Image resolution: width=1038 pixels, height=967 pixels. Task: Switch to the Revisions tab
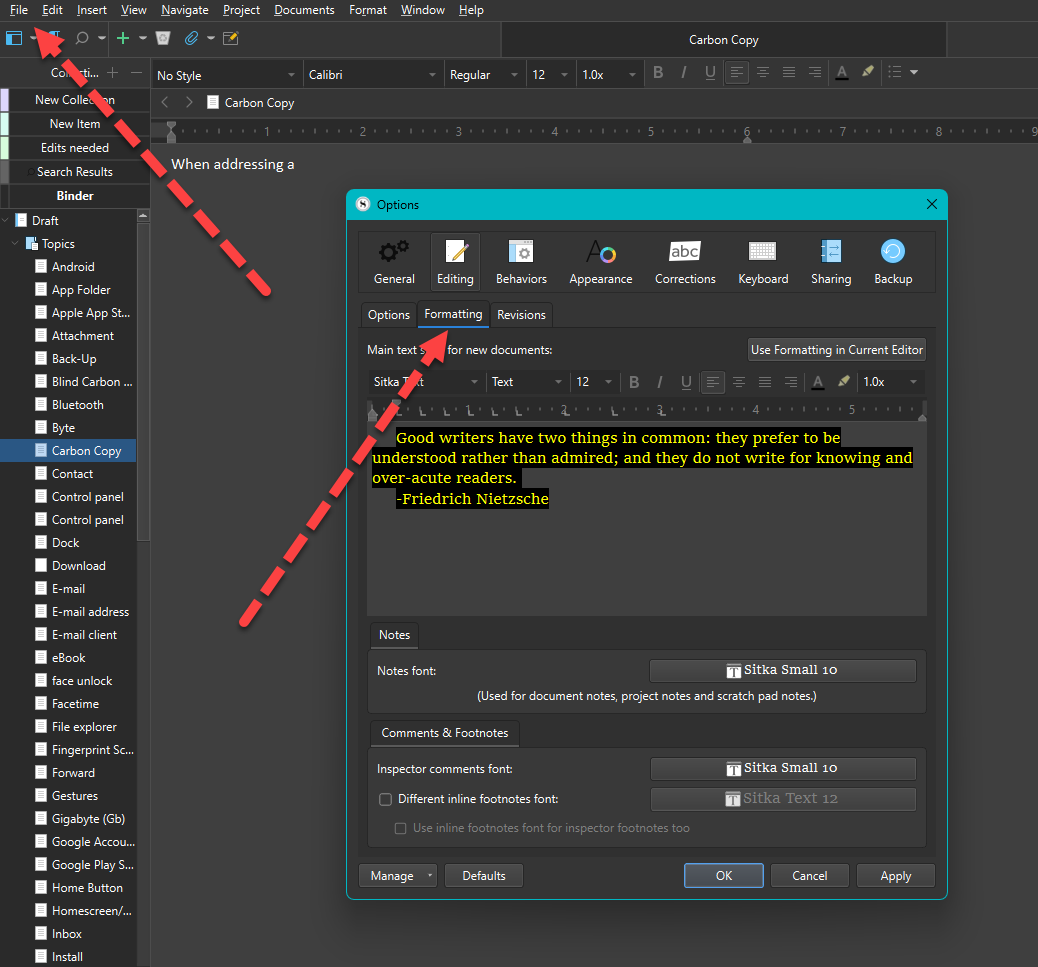point(521,315)
